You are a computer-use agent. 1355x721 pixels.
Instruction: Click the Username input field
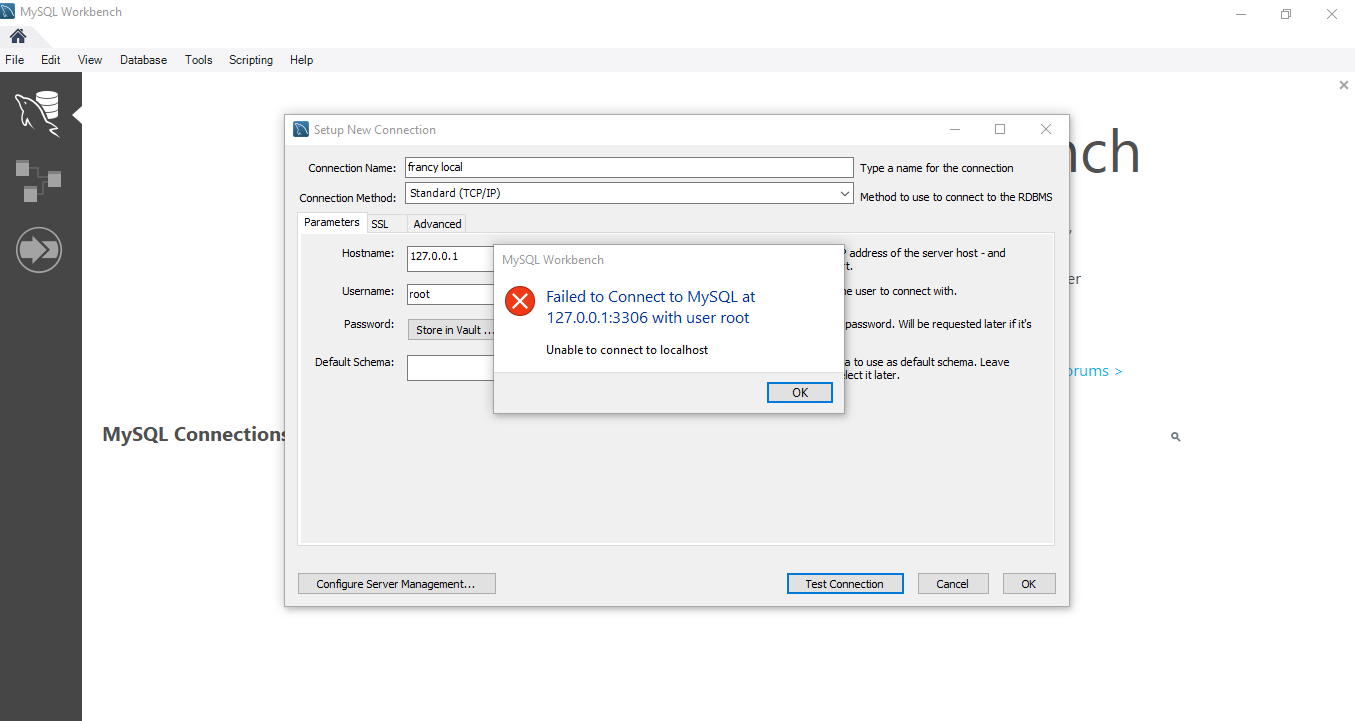pos(450,294)
